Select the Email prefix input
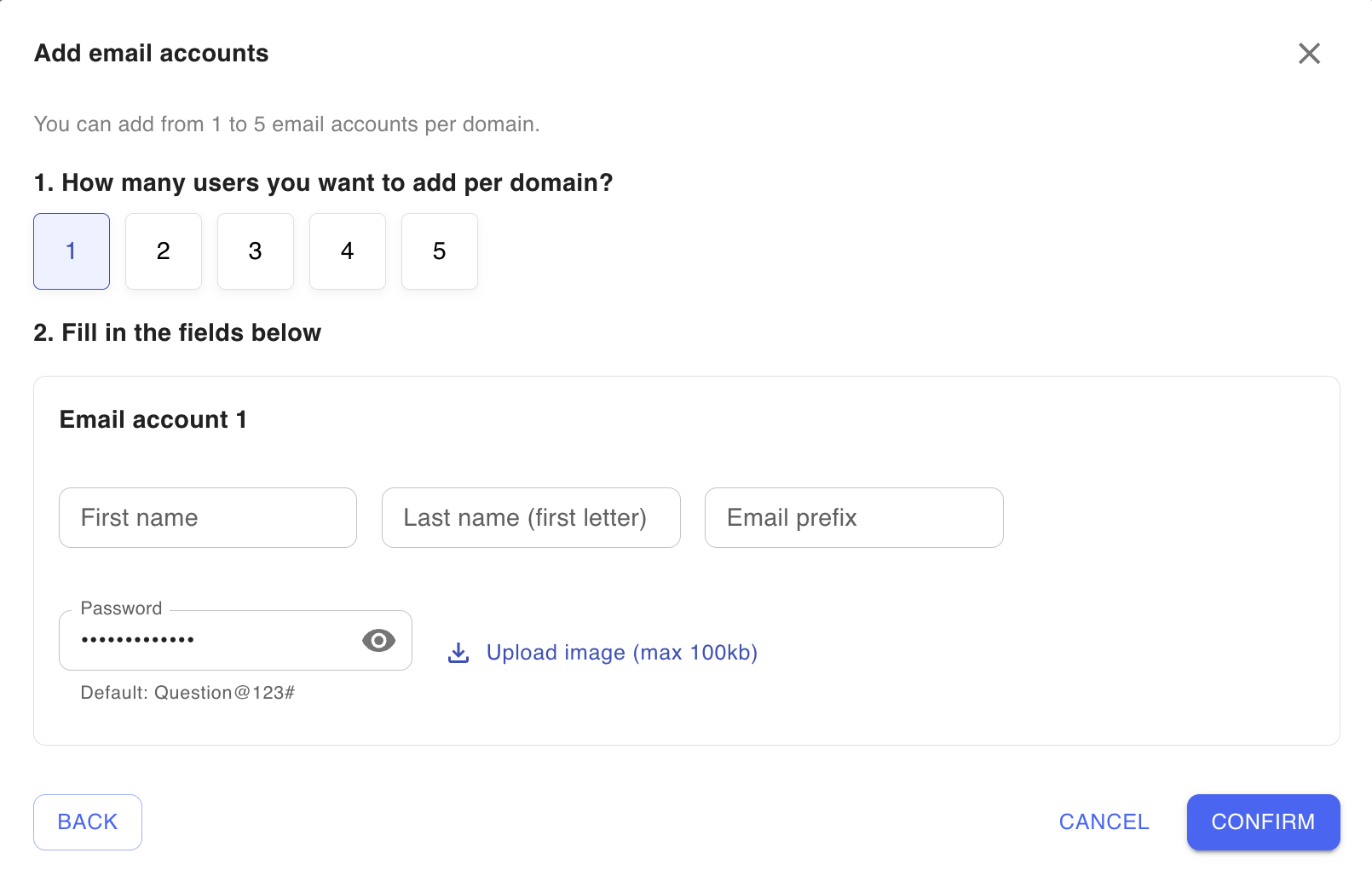This screenshot has width=1372, height=876. pos(854,518)
